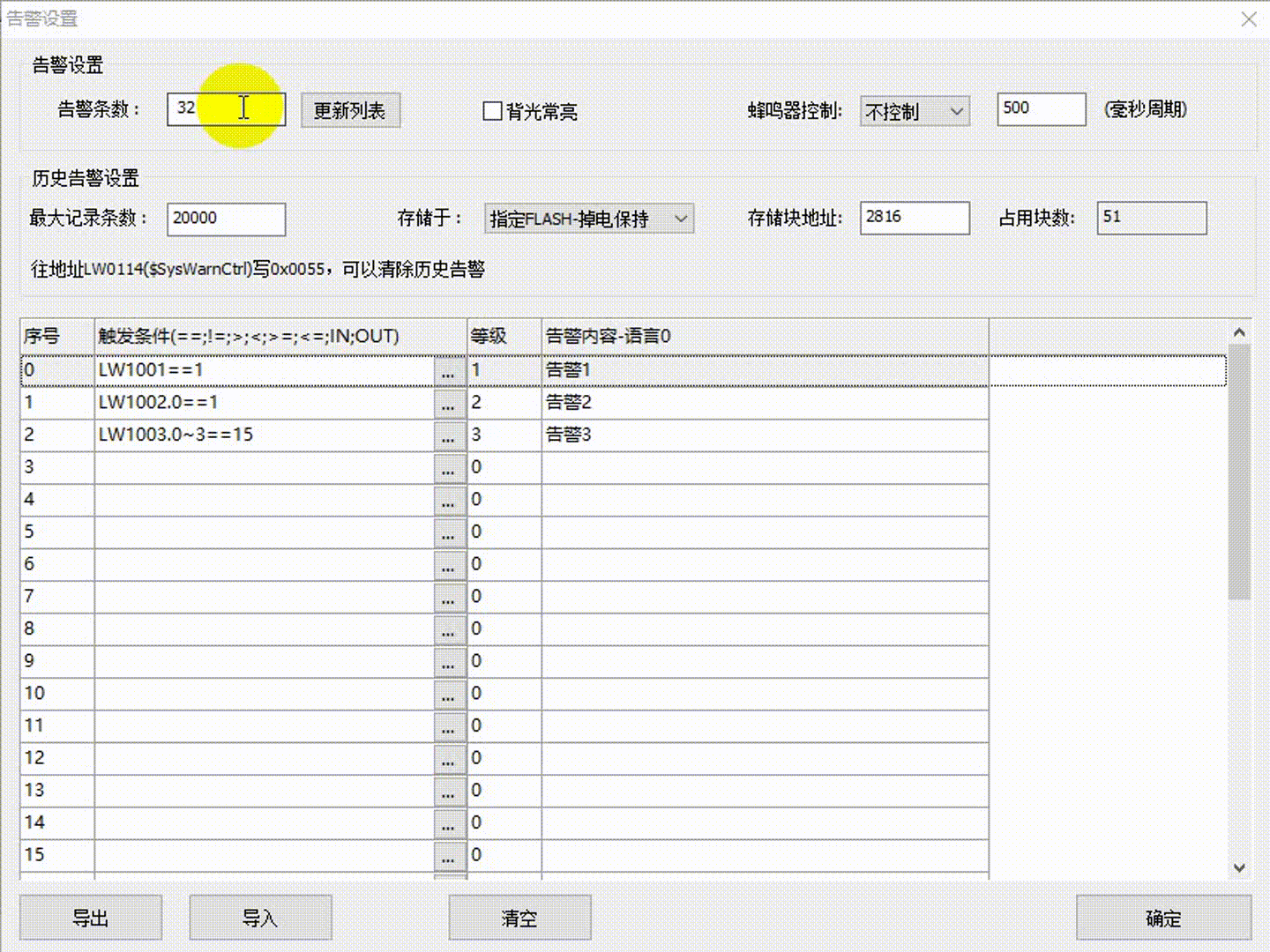Confirm settings with the 确定 button

1162,918
